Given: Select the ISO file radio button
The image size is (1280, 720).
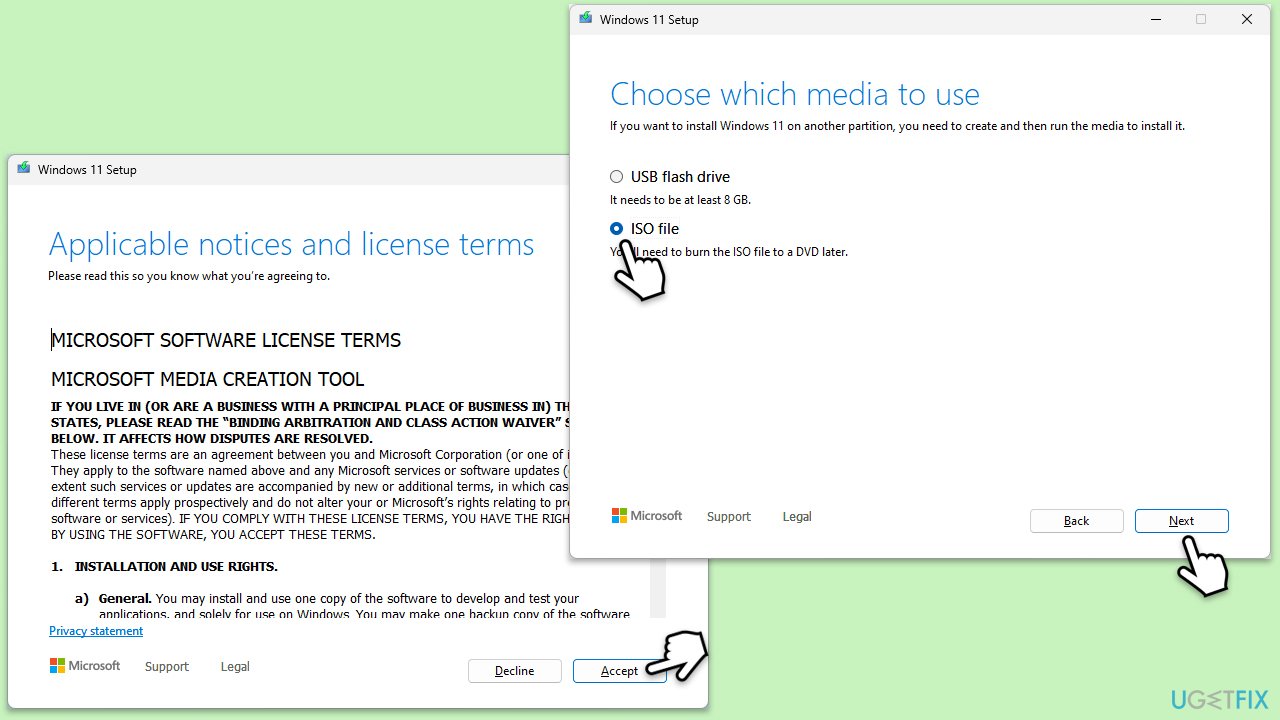Looking at the screenshot, I should pos(617,229).
